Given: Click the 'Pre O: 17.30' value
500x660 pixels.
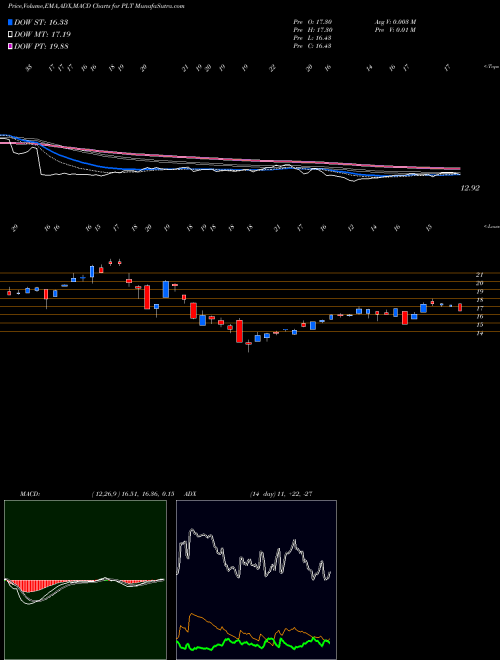Looking at the screenshot, I should pos(313,22).
